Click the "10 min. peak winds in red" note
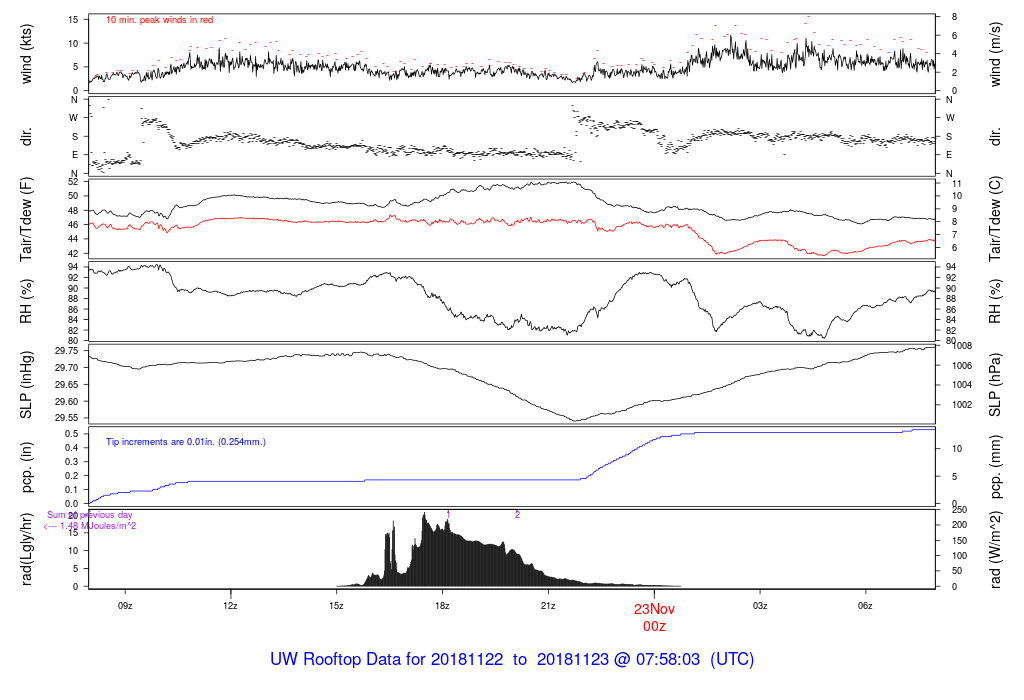 pos(159,20)
